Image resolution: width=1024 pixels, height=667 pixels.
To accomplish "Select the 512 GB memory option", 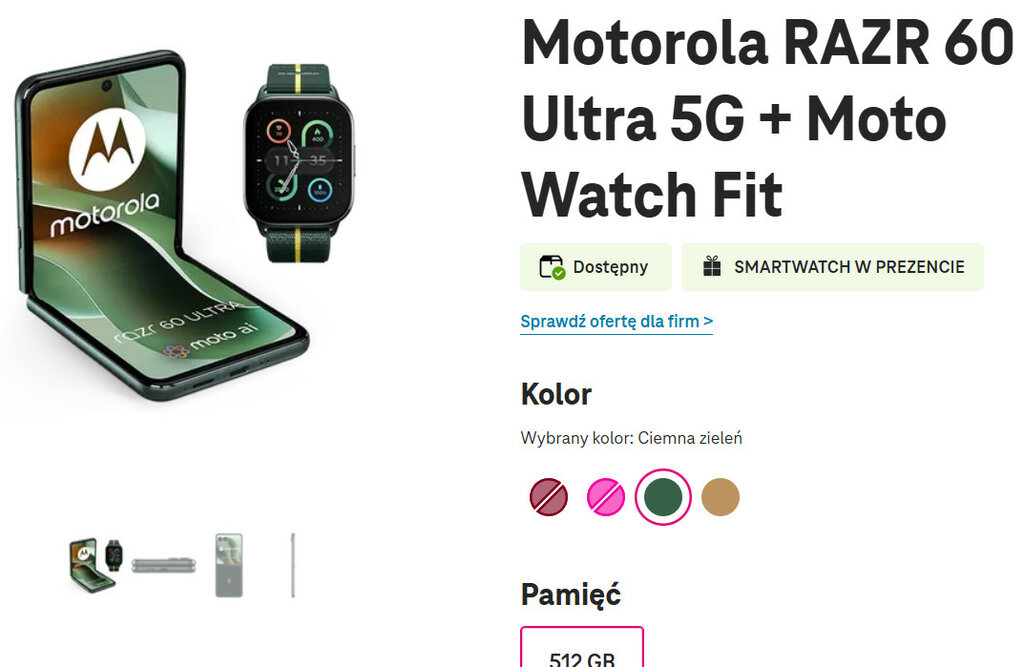I will click(x=582, y=648).
